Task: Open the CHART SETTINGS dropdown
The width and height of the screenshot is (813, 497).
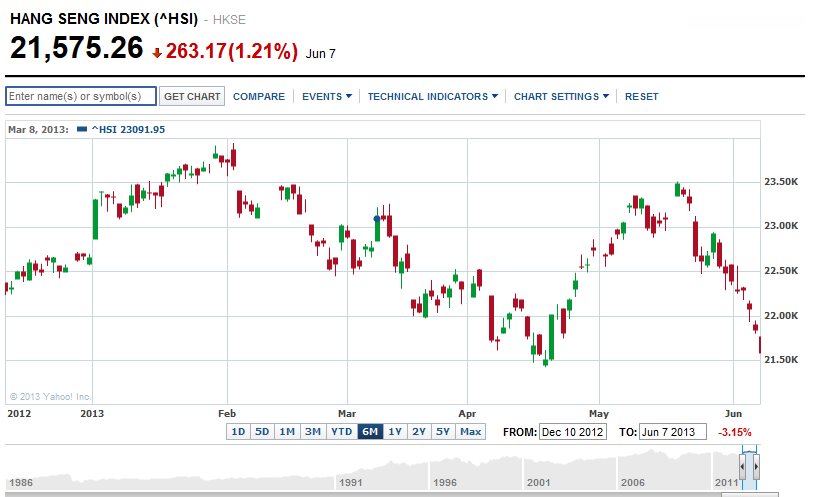Action: point(561,96)
